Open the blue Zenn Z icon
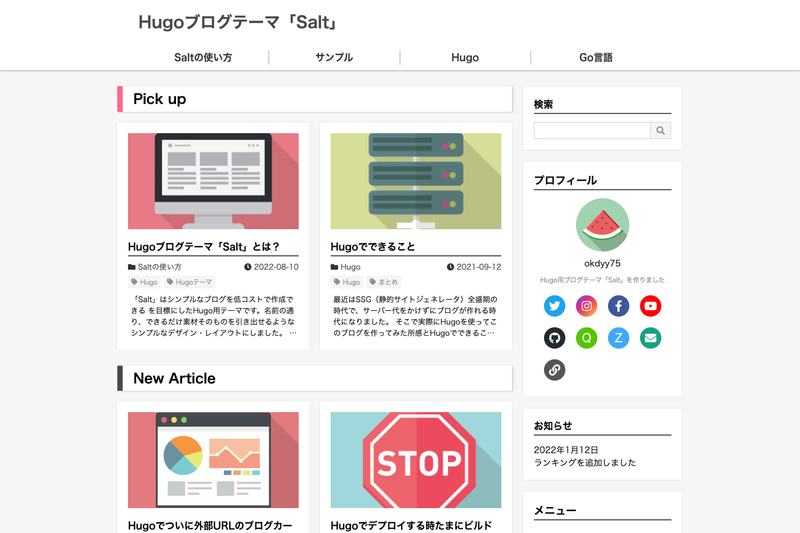Image resolution: width=800 pixels, height=533 pixels. tap(618, 338)
